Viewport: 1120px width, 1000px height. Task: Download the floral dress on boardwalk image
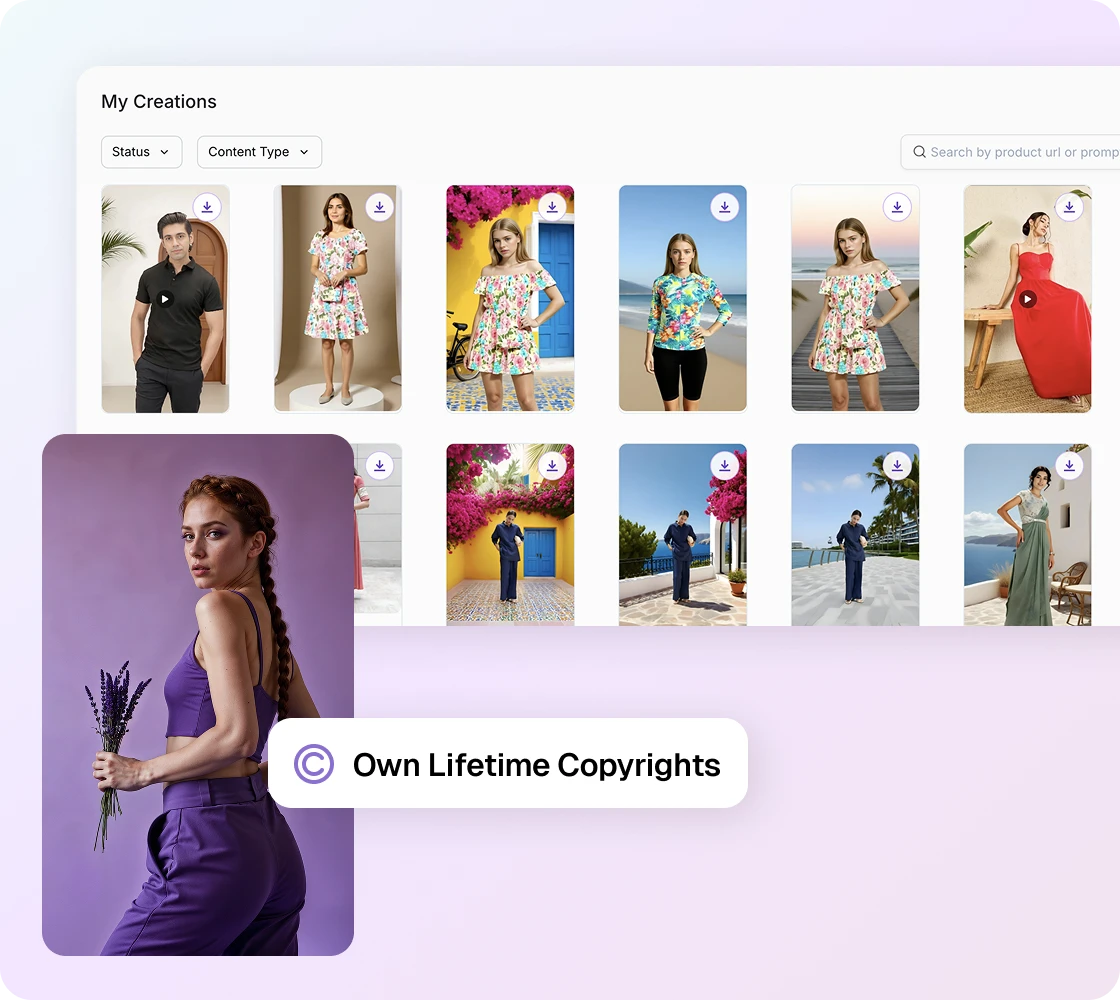pyautogui.click(x=897, y=207)
